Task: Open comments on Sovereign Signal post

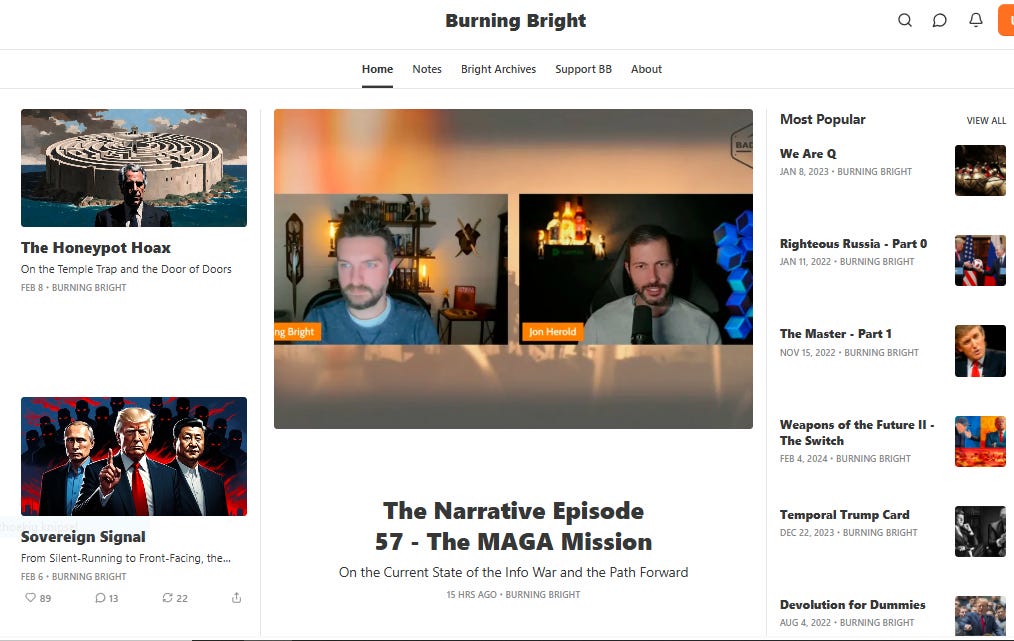Action: click(x=107, y=598)
